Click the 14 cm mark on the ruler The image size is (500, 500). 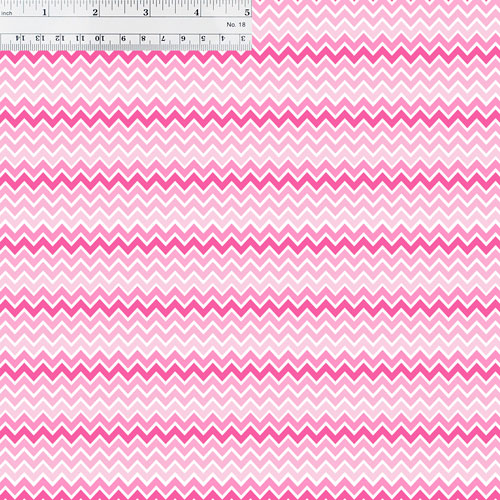[21, 39]
